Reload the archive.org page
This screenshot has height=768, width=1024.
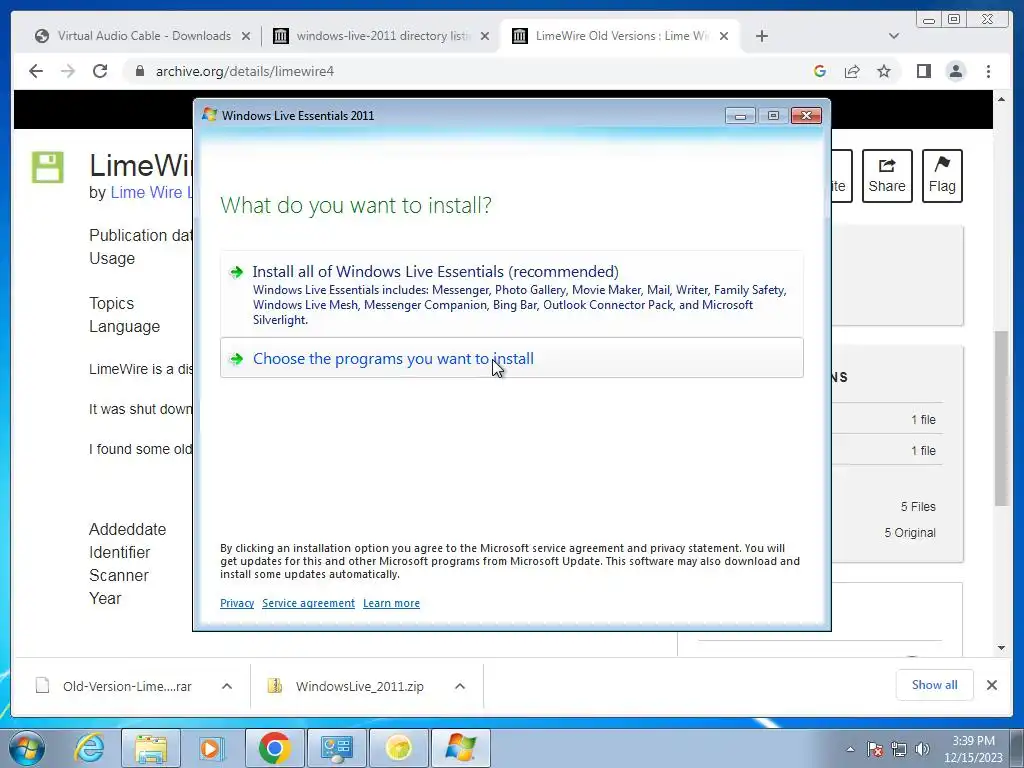point(100,71)
